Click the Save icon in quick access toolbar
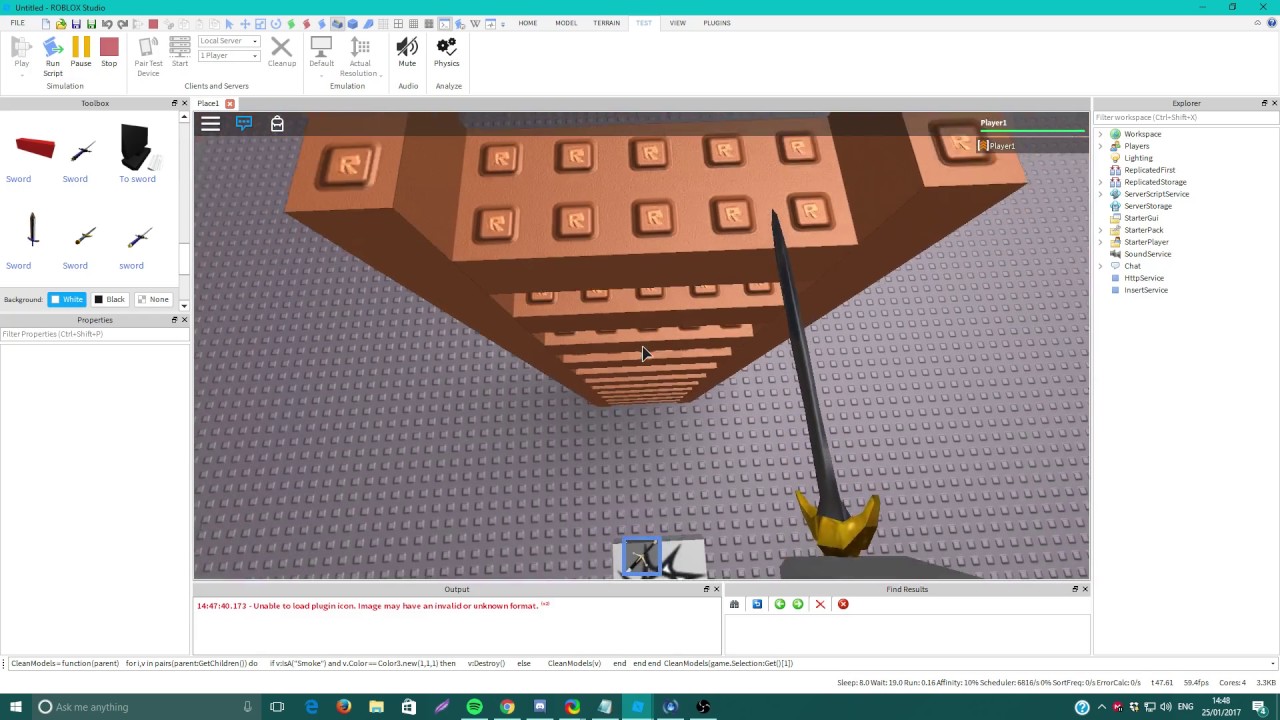 [76, 24]
